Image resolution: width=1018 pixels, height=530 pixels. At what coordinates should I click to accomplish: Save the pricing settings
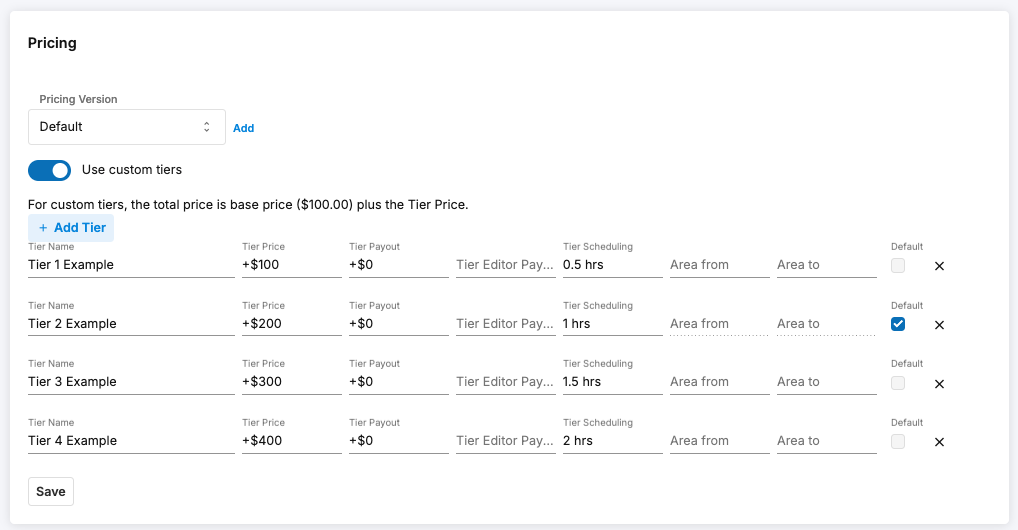point(51,492)
